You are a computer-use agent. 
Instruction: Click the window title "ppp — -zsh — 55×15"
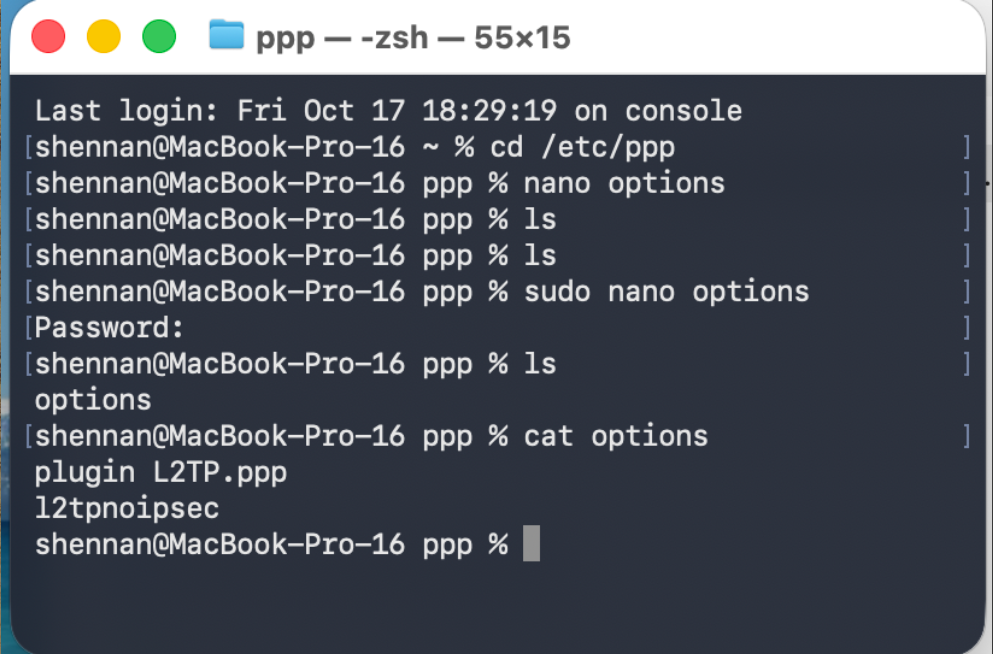[x=413, y=38]
